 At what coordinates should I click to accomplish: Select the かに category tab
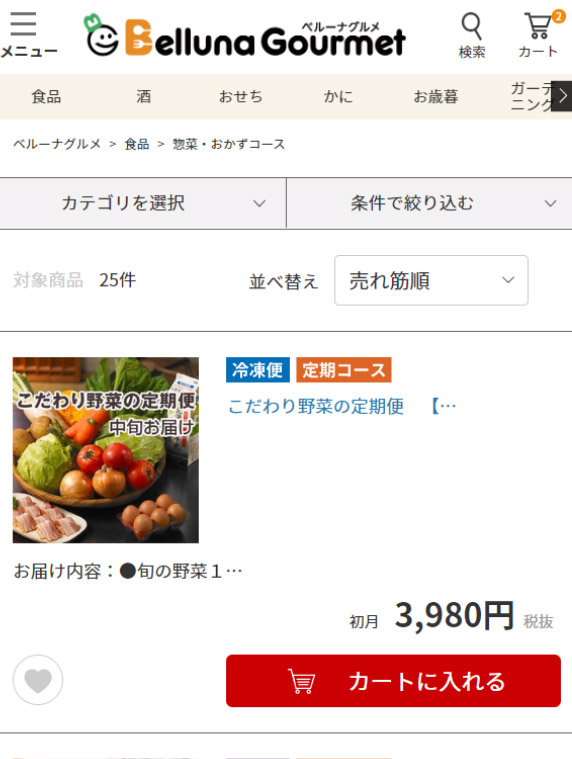338,96
